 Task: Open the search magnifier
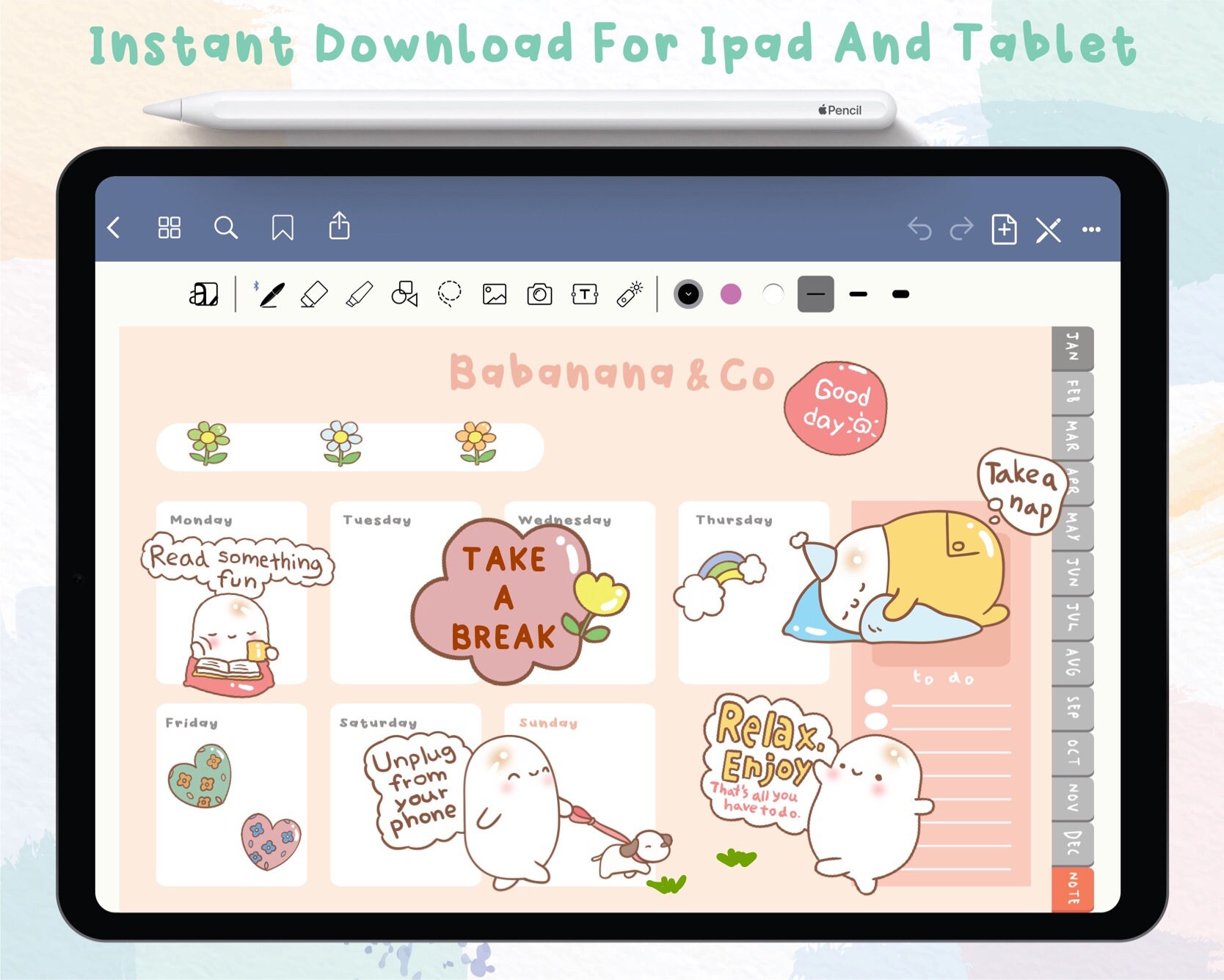226,228
